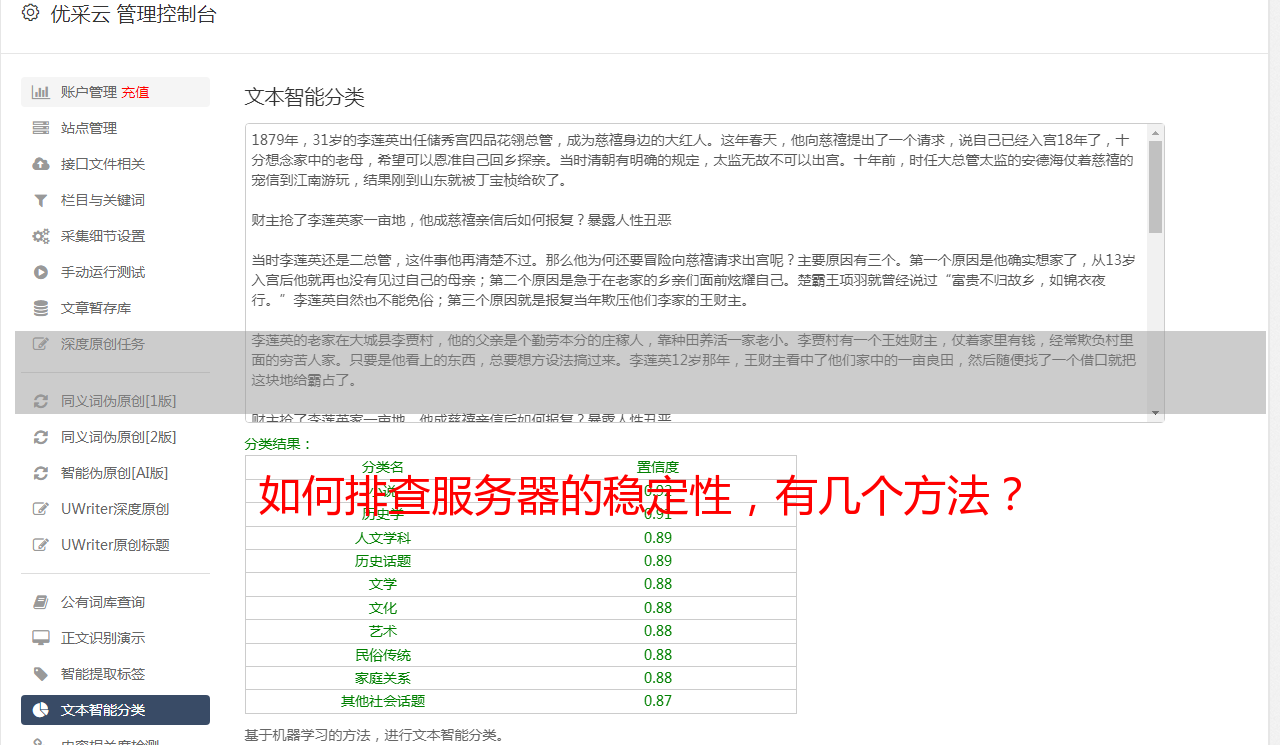Click the cloud upload icon for 接口文件相关
The image size is (1280, 745).
click(x=41, y=164)
